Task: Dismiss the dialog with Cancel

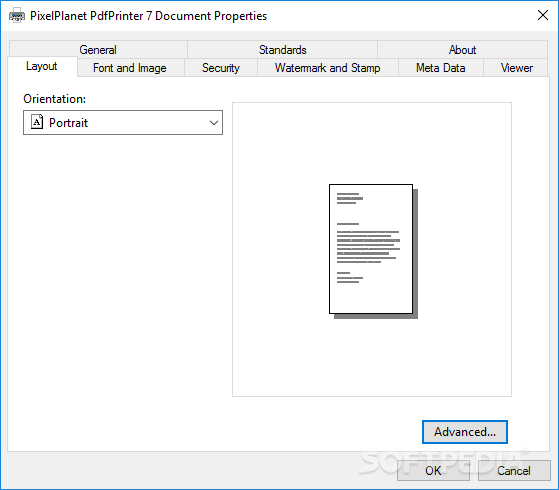Action: click(514, 471)
